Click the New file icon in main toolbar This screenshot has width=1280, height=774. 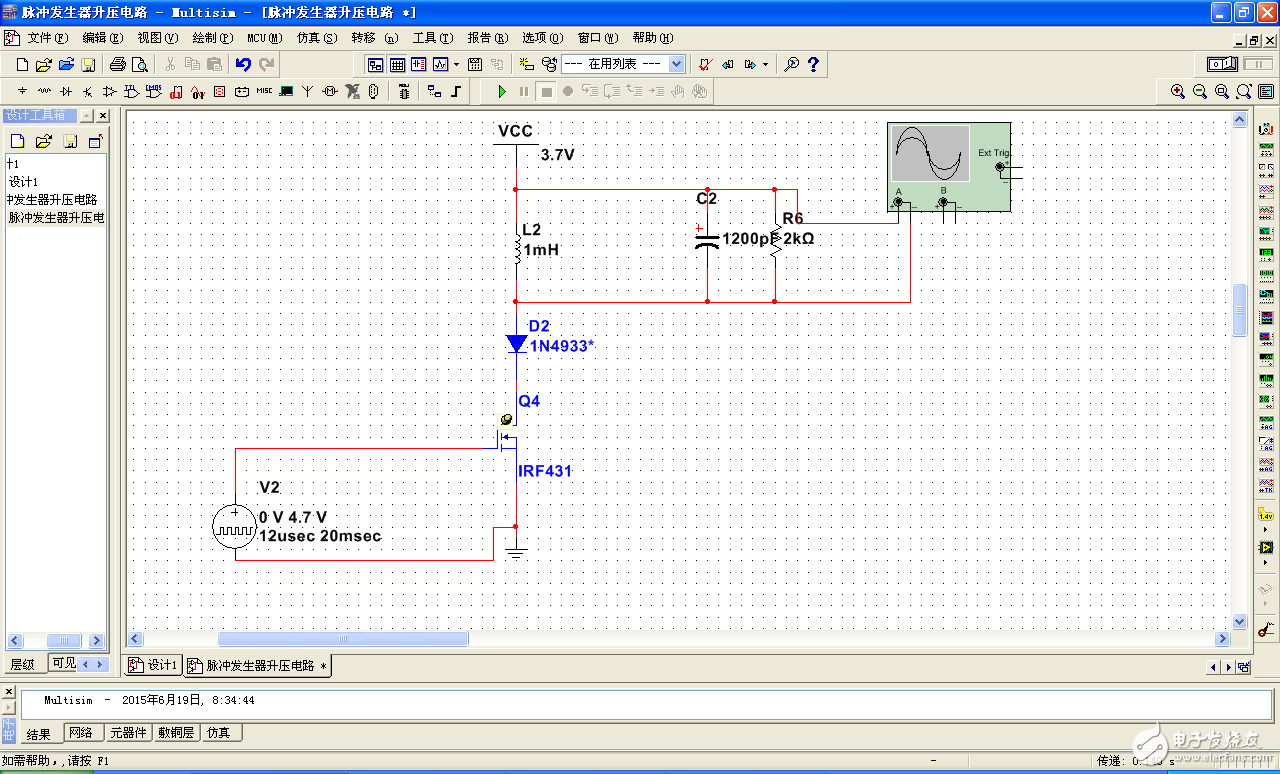click(22, 65)
